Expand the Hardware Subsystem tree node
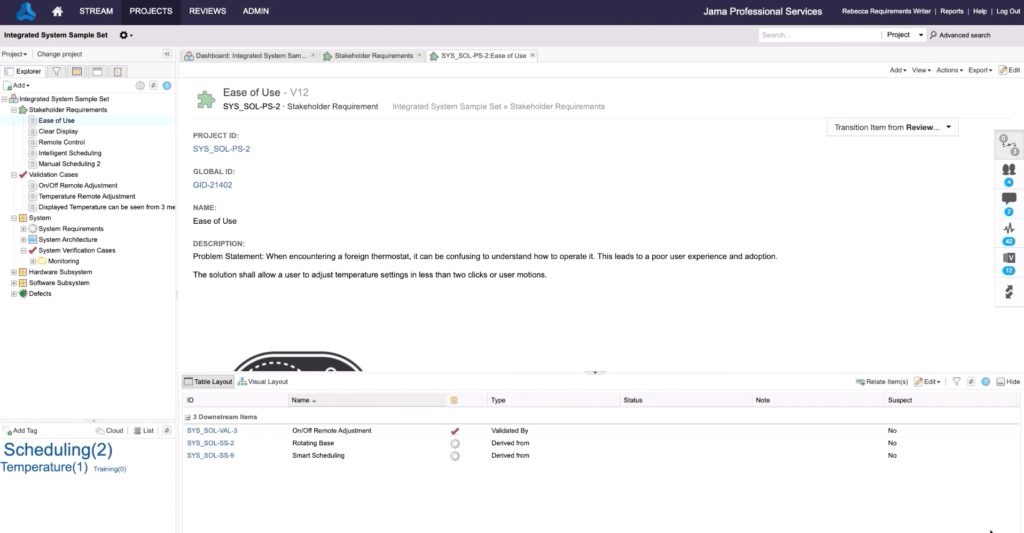1024x533 pixels. pyautogui.click(x=14, y=272)
